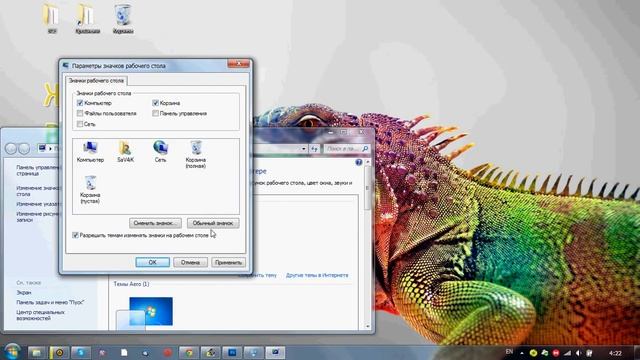Open Панель управления home page link
Image resolution: width=640 pixels, height=360 pixels.
[x=38, y=170]
